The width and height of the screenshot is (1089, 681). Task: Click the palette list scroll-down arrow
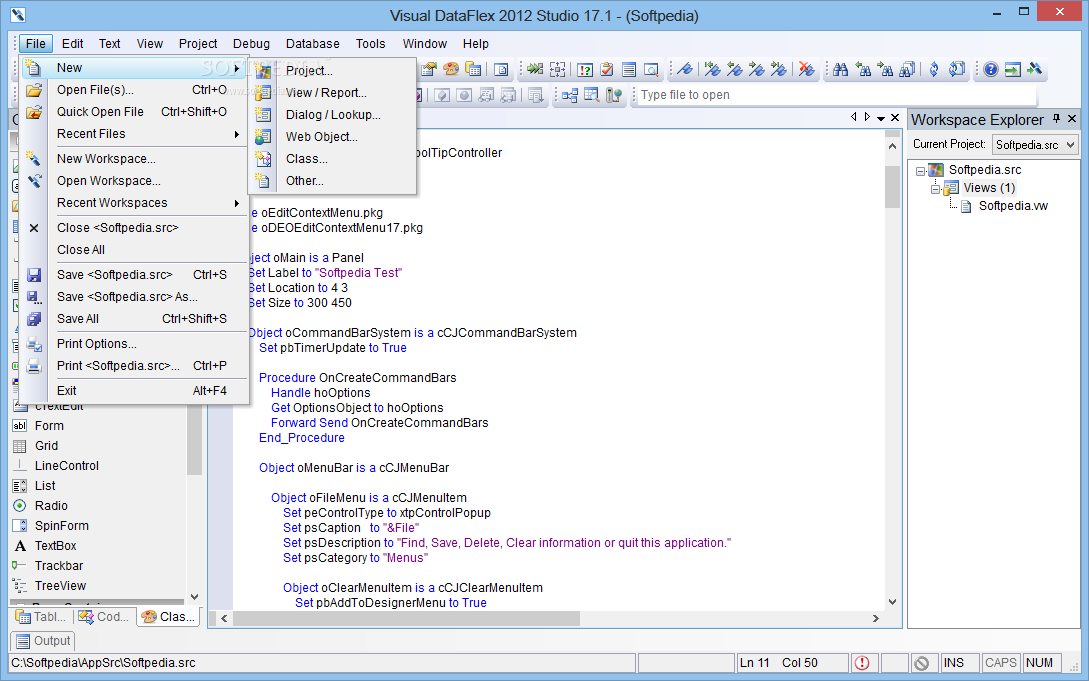pos(194,596)
